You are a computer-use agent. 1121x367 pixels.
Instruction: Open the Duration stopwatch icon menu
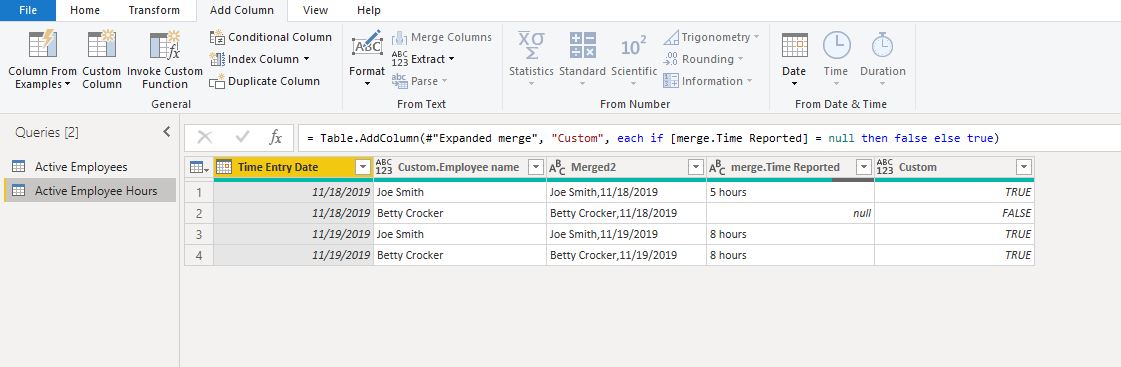click(882, 44)
